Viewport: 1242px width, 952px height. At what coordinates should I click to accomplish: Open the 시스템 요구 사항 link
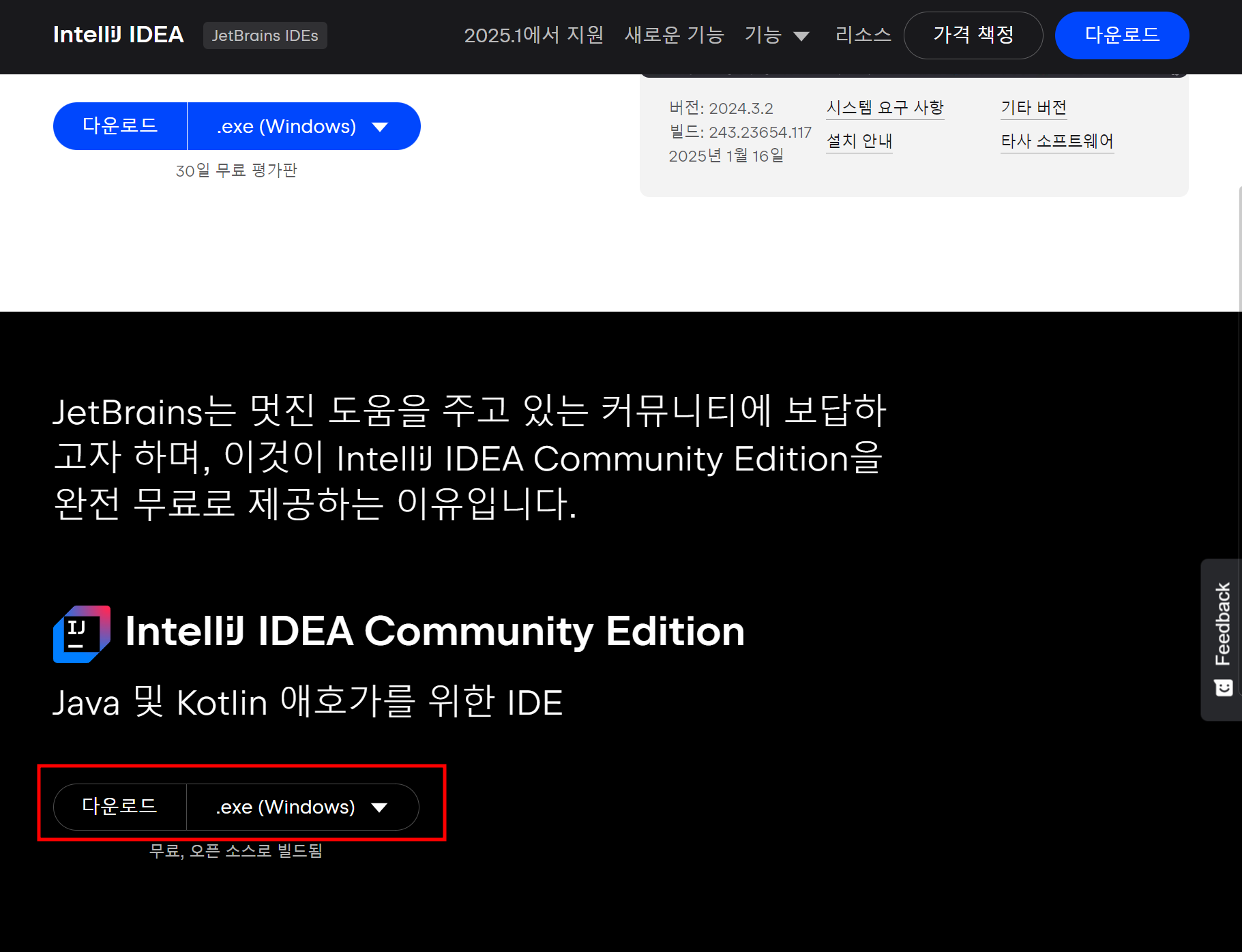885,108
